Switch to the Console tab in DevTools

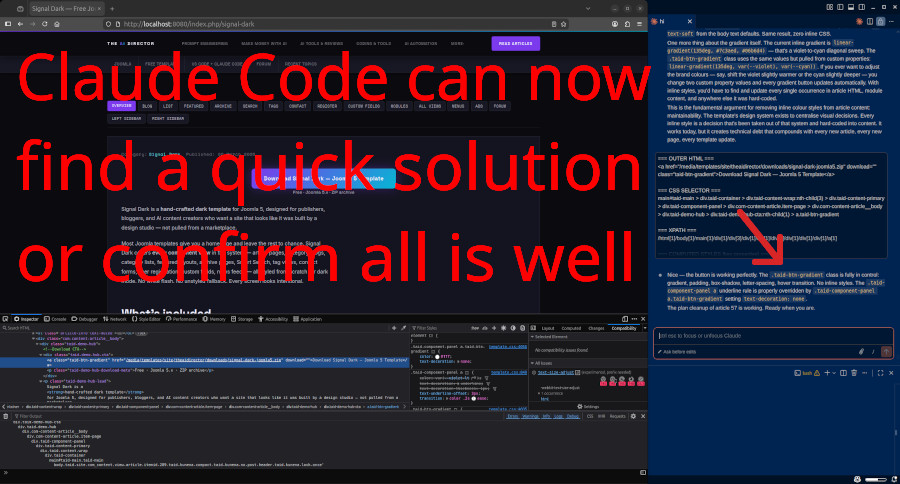[x=56, y=319]
